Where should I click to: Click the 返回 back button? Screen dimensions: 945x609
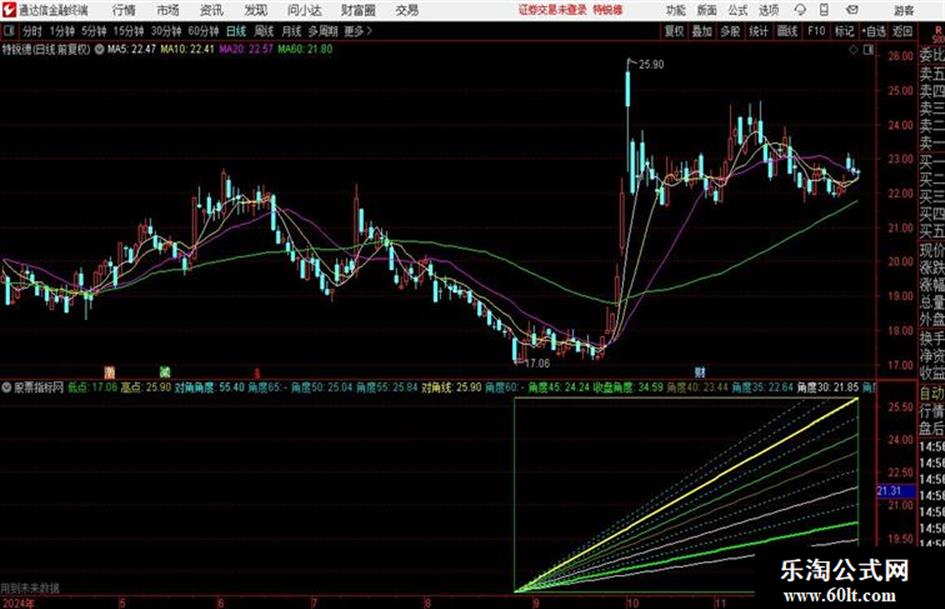(902, 31)
